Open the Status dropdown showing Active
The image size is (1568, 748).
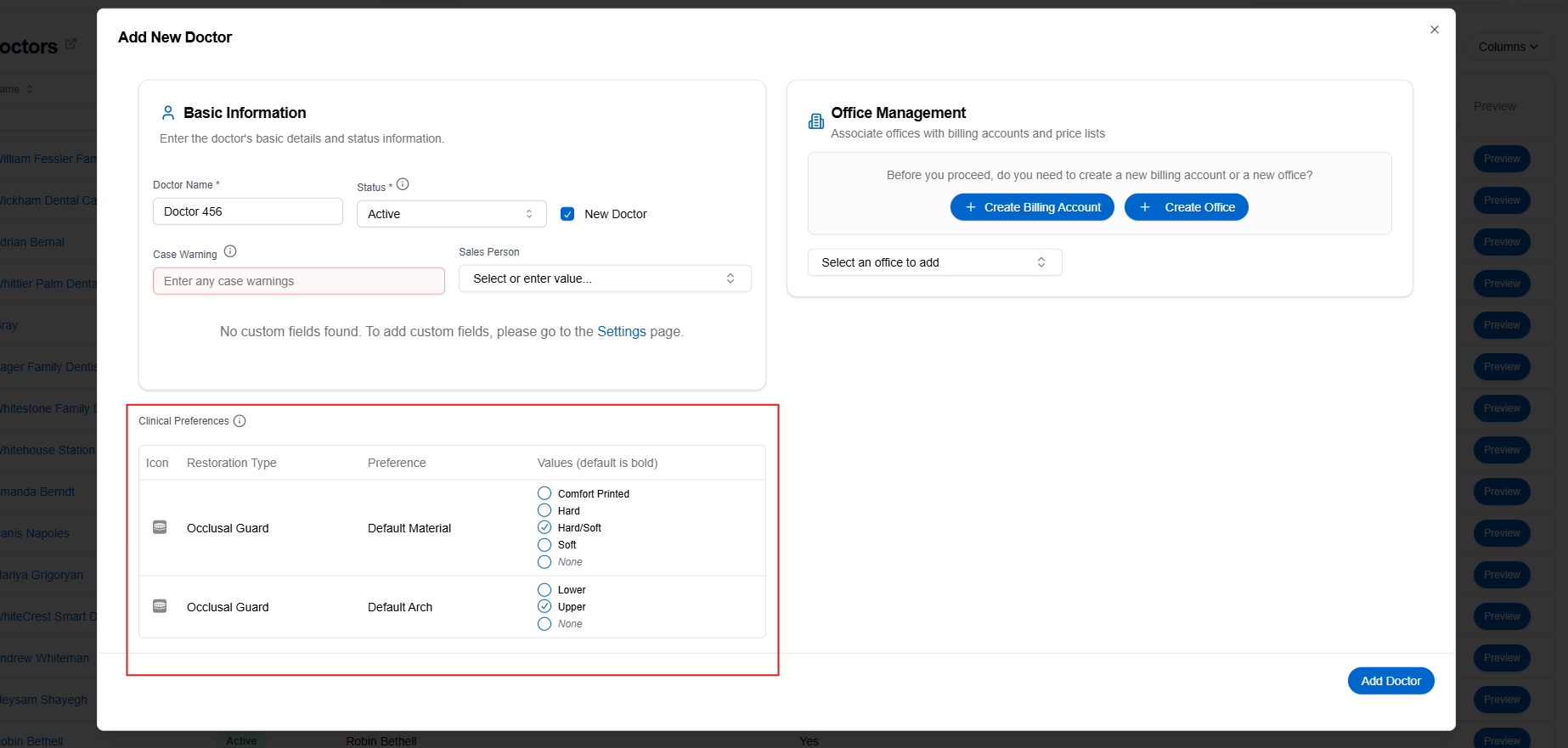coord(451,214)
